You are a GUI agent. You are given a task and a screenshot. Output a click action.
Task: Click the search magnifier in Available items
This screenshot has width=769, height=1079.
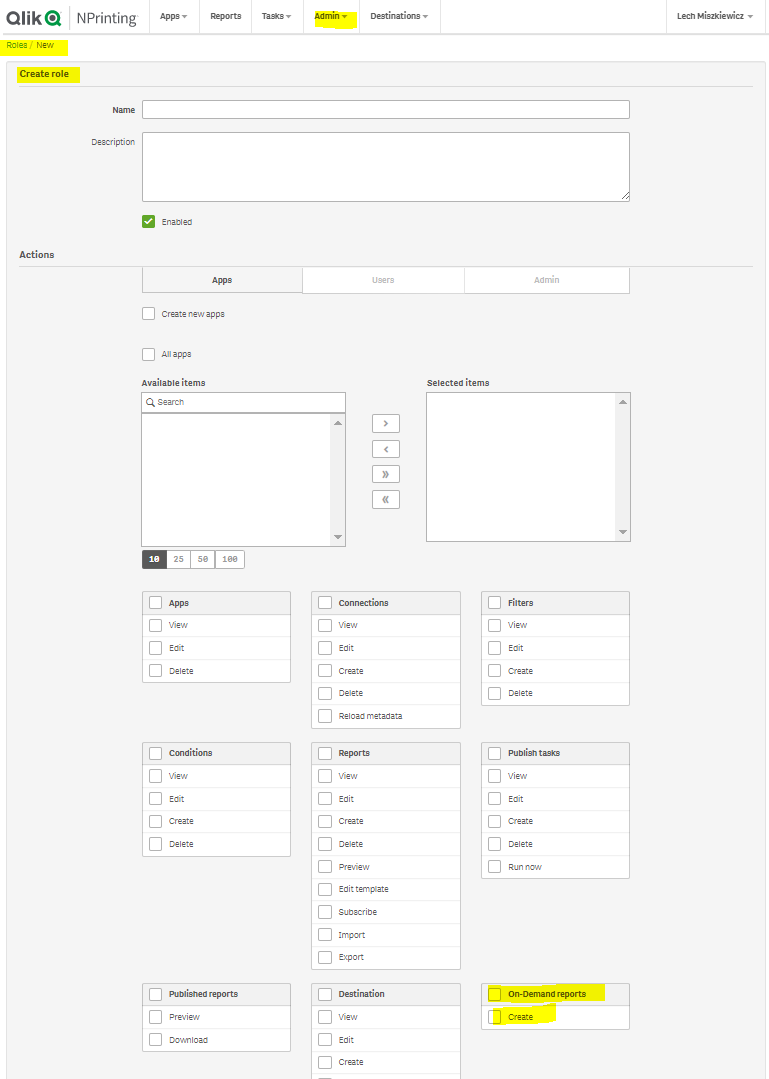tap(152, 401)
